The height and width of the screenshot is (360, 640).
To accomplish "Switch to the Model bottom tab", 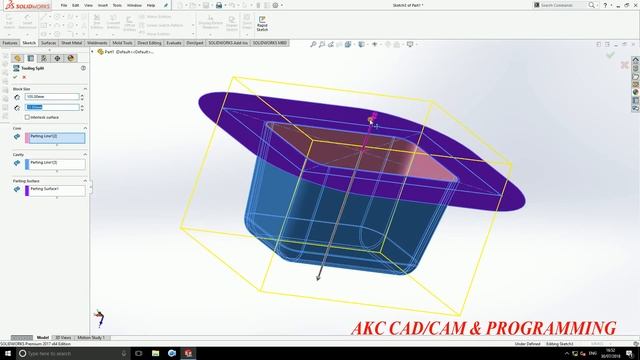I will [43, 338].
